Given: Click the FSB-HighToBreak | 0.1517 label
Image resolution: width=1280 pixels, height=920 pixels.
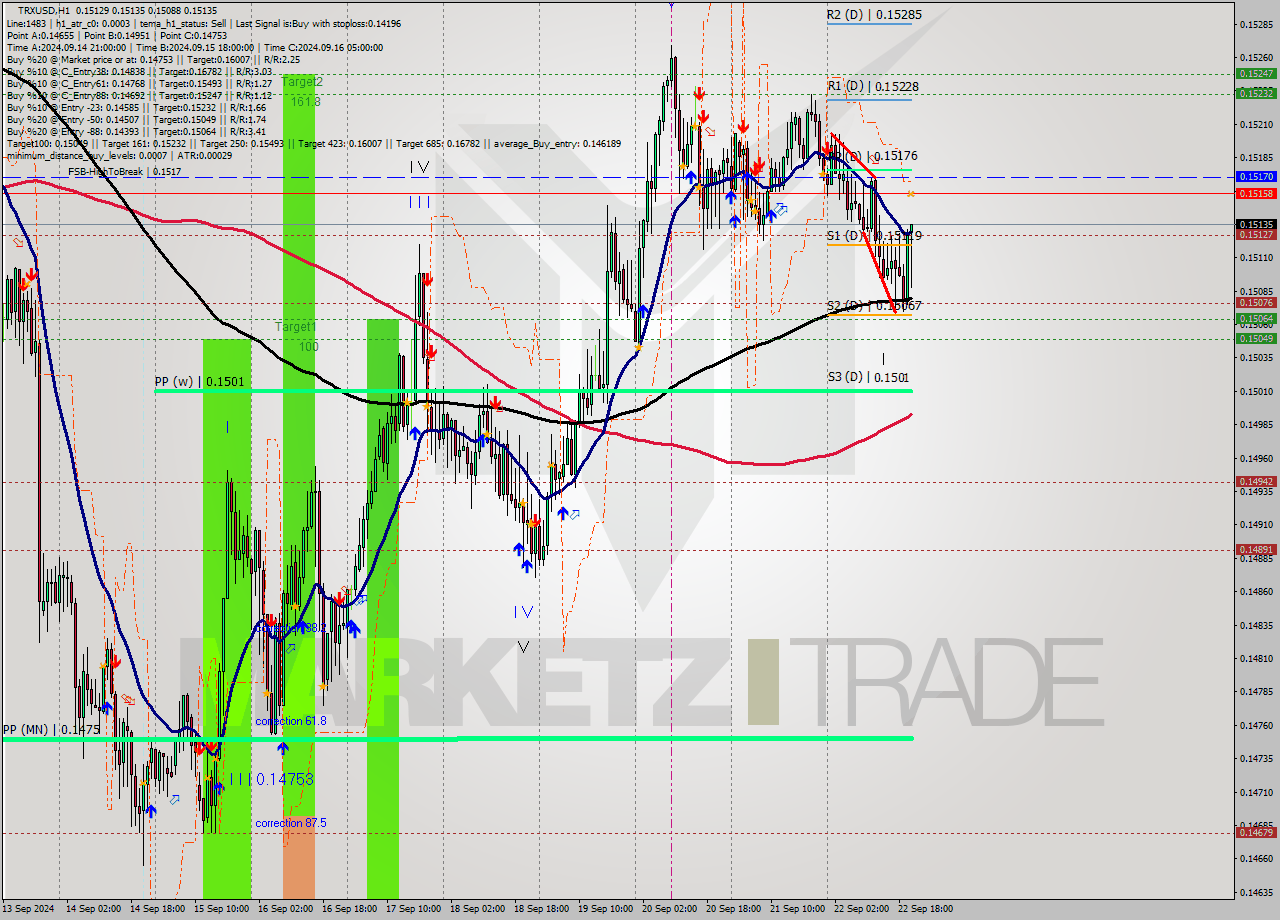Looking at the screenshot, I should (x=125, y=172).
